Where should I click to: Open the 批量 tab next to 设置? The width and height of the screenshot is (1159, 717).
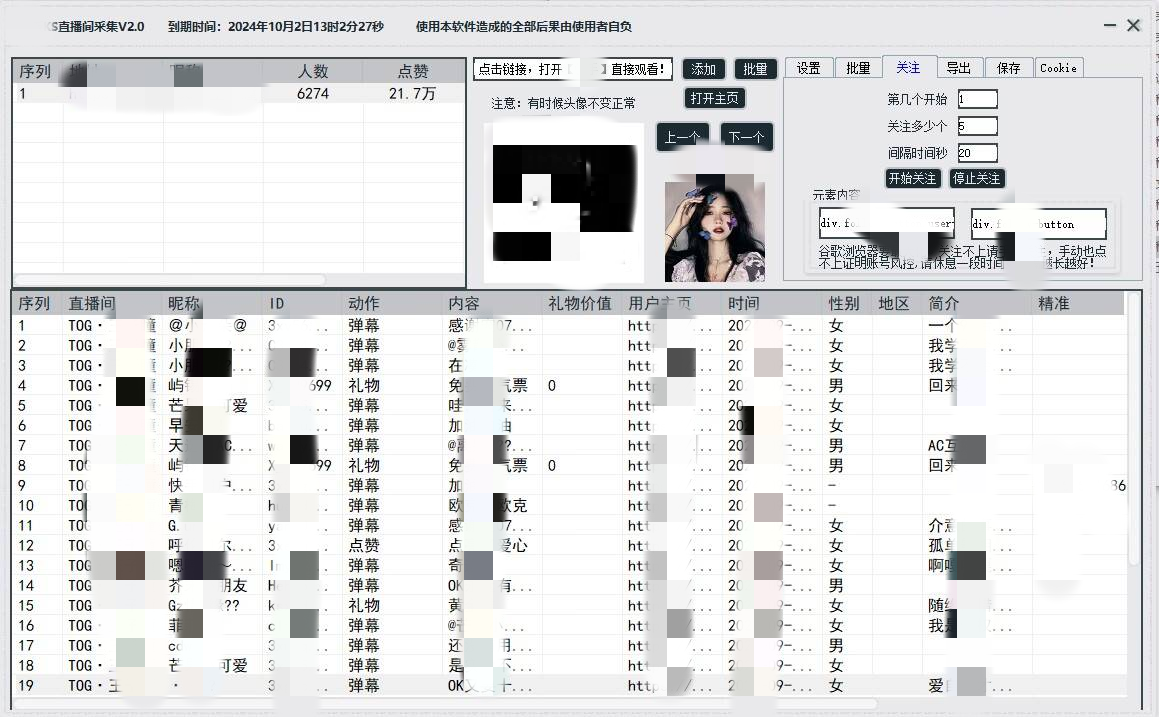[x=858, y=68]
